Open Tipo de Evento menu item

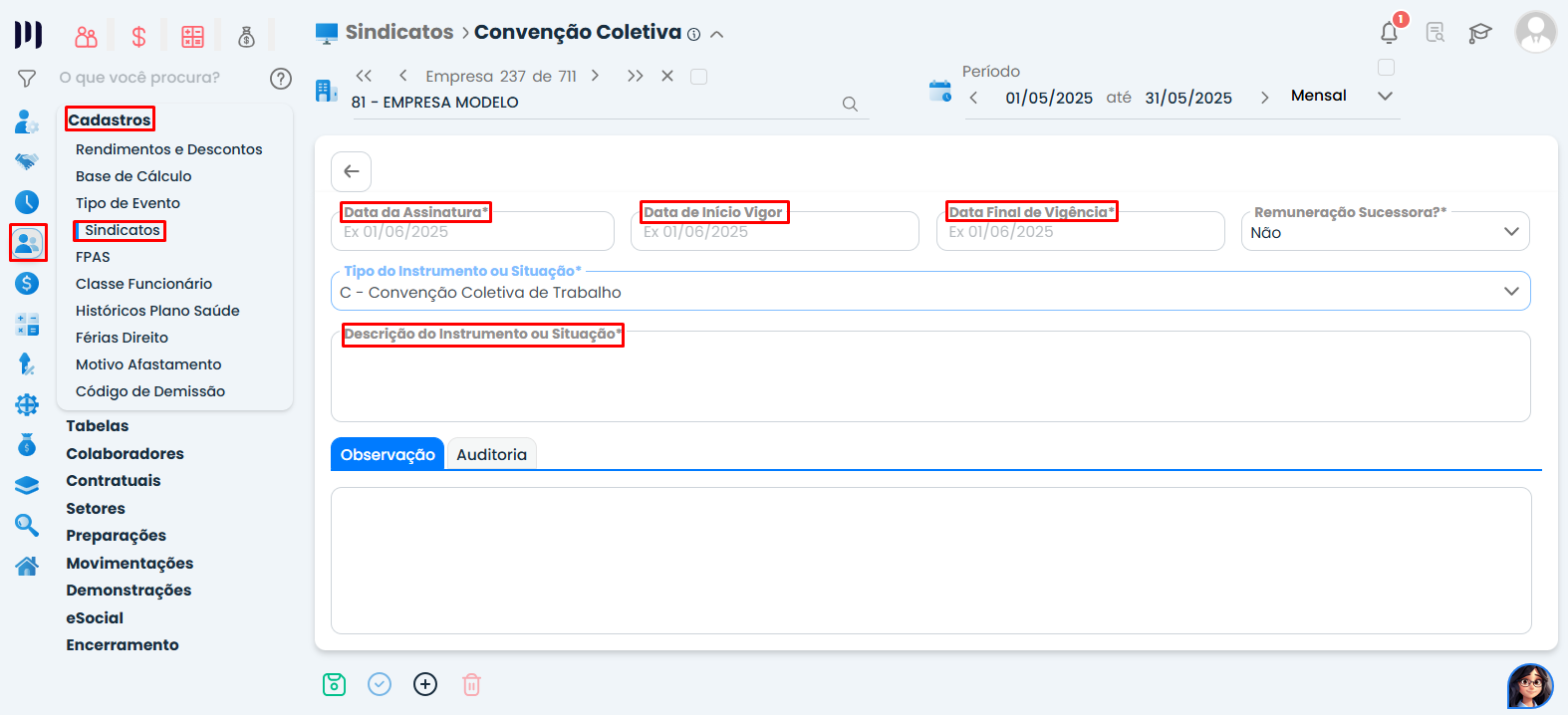tap(129, 203)
